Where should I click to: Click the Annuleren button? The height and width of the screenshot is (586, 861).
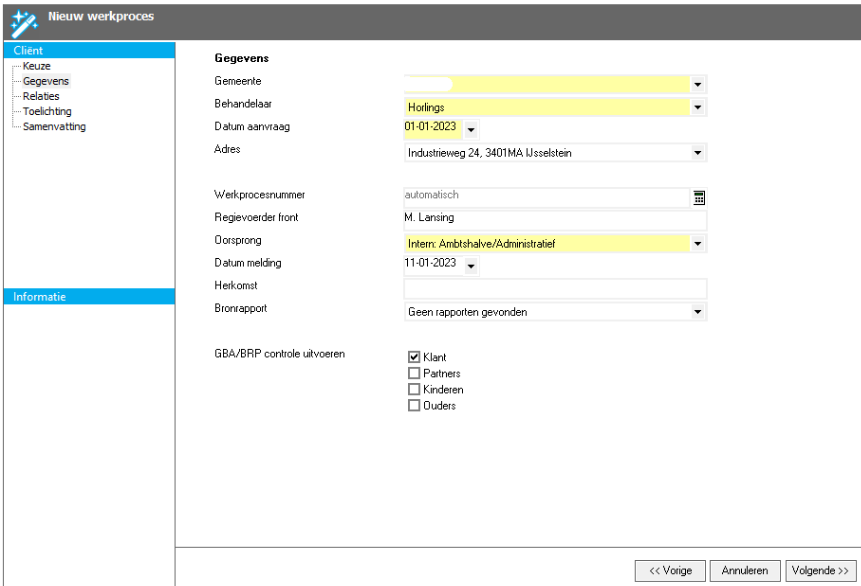(745, 570)
